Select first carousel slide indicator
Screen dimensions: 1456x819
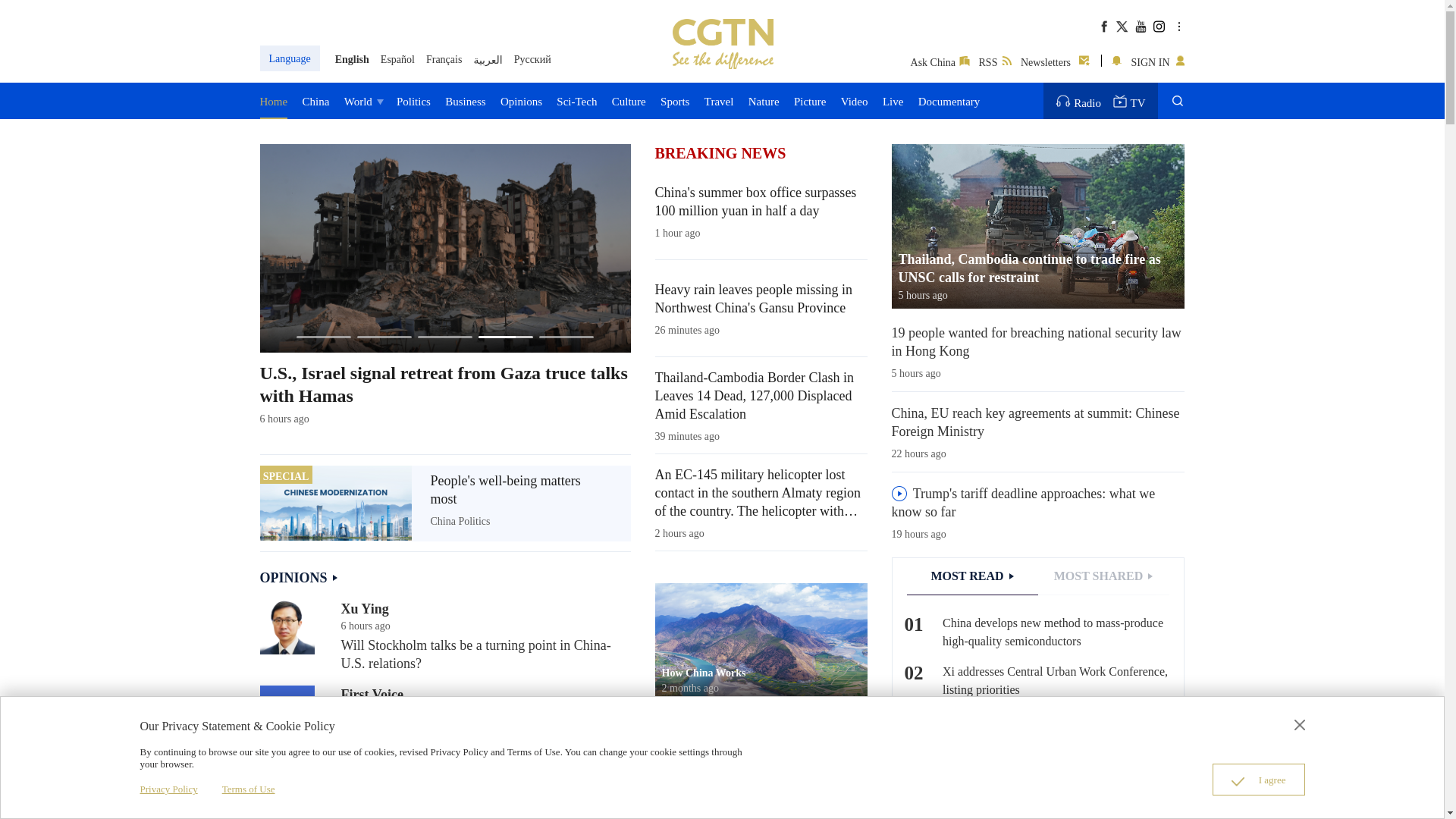[324, 337]
